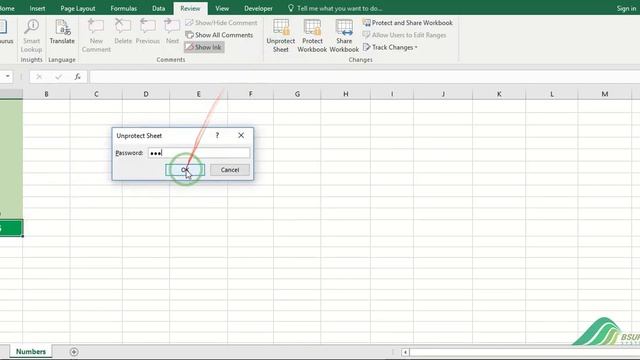Click the Password field in dialog
640x360 pixels.
point(199,153)
